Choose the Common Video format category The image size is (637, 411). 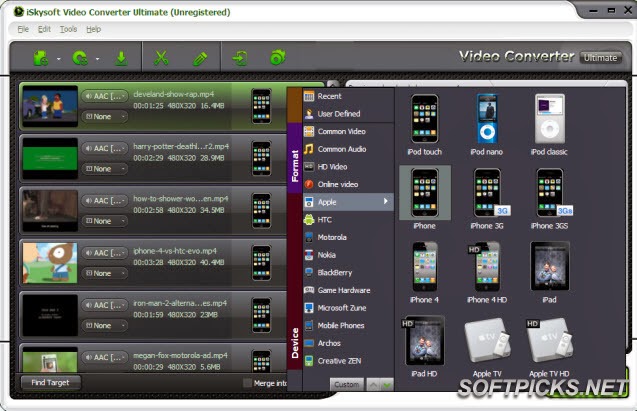(x=349, y=132)
